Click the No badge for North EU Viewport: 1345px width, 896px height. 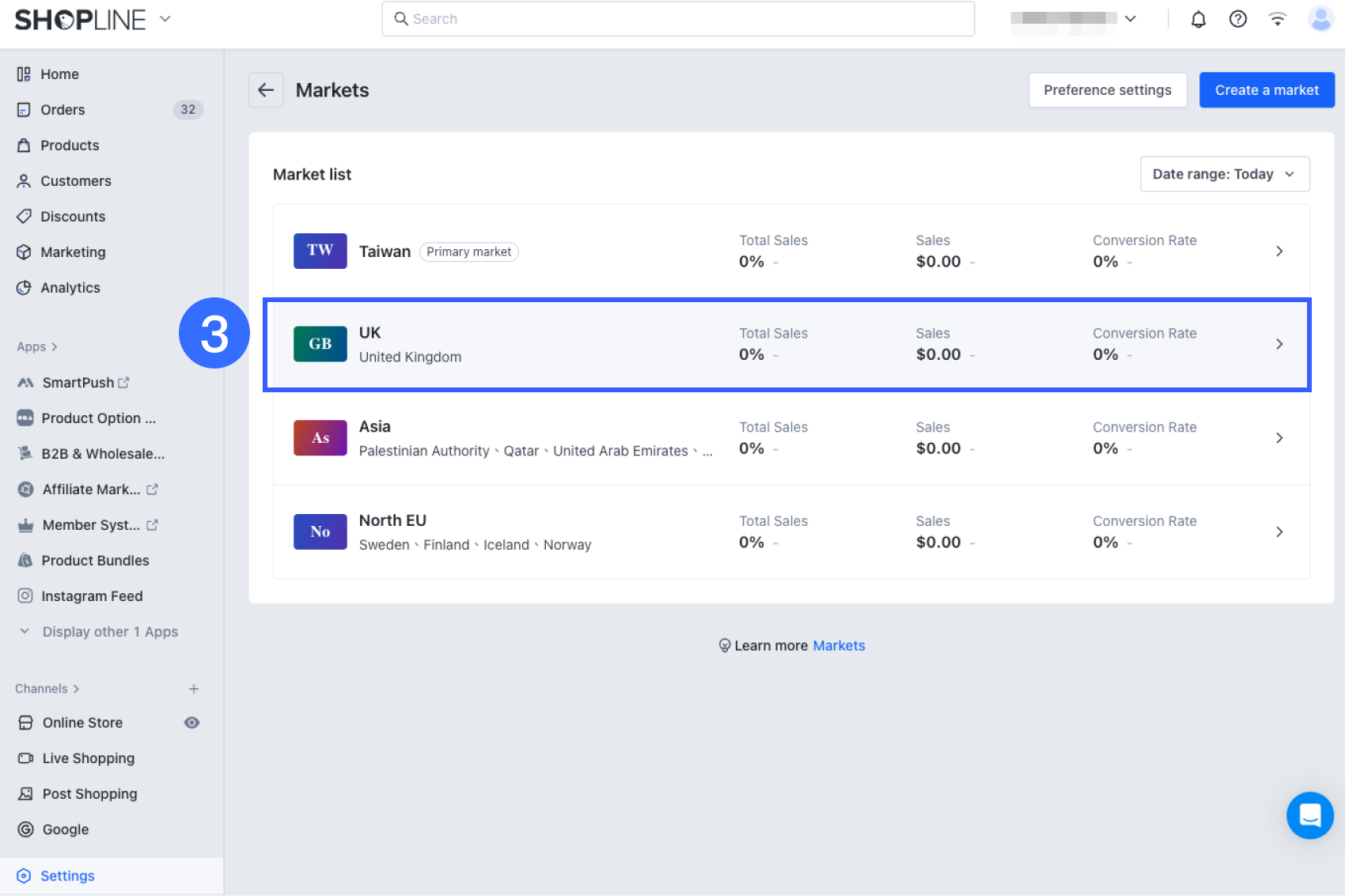tap(320, 531)
